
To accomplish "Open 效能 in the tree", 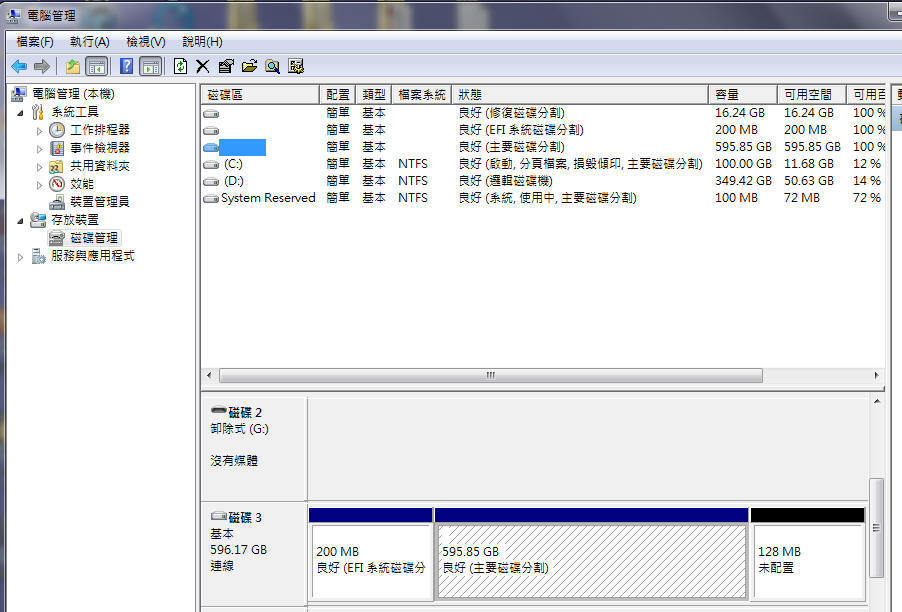I will 82,184.
